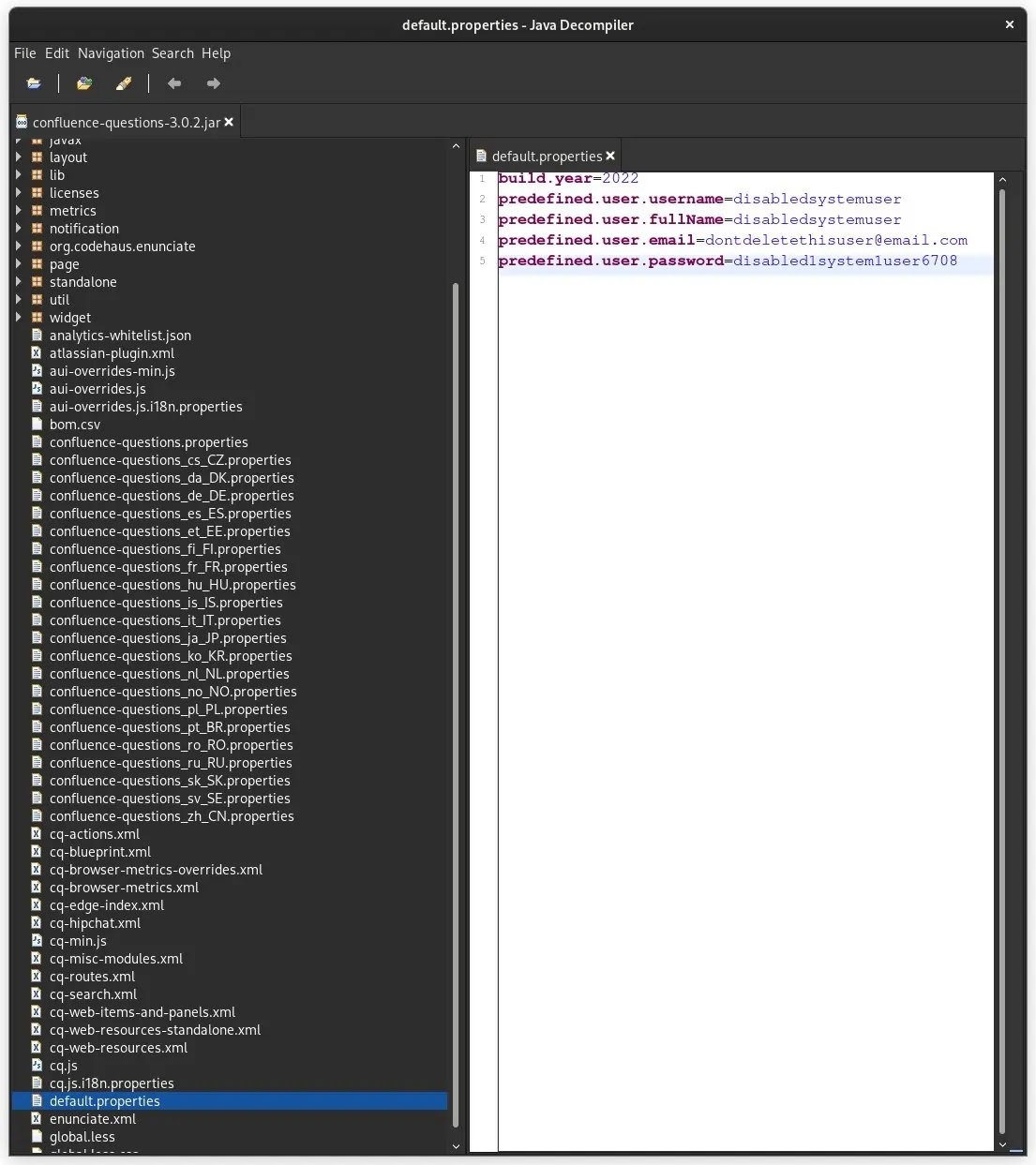
Task: Click the package icon beside licenses
Action: [38, 193]
